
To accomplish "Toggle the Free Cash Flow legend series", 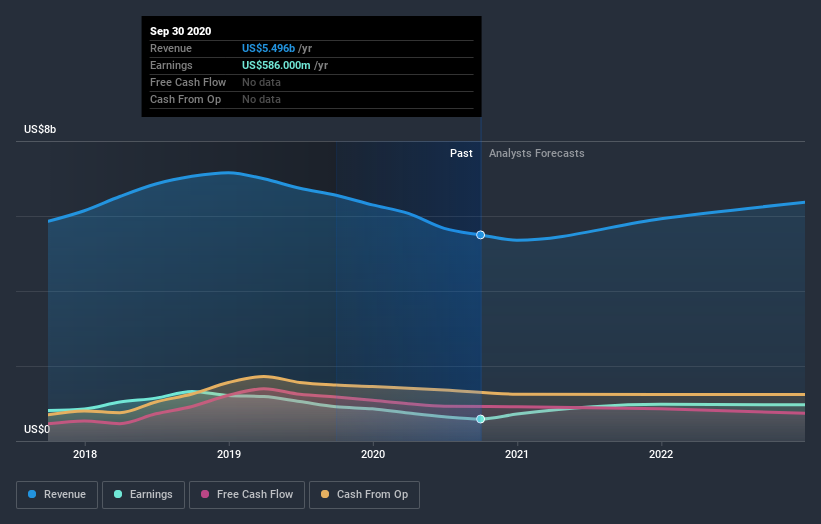I will pos(247,495).
